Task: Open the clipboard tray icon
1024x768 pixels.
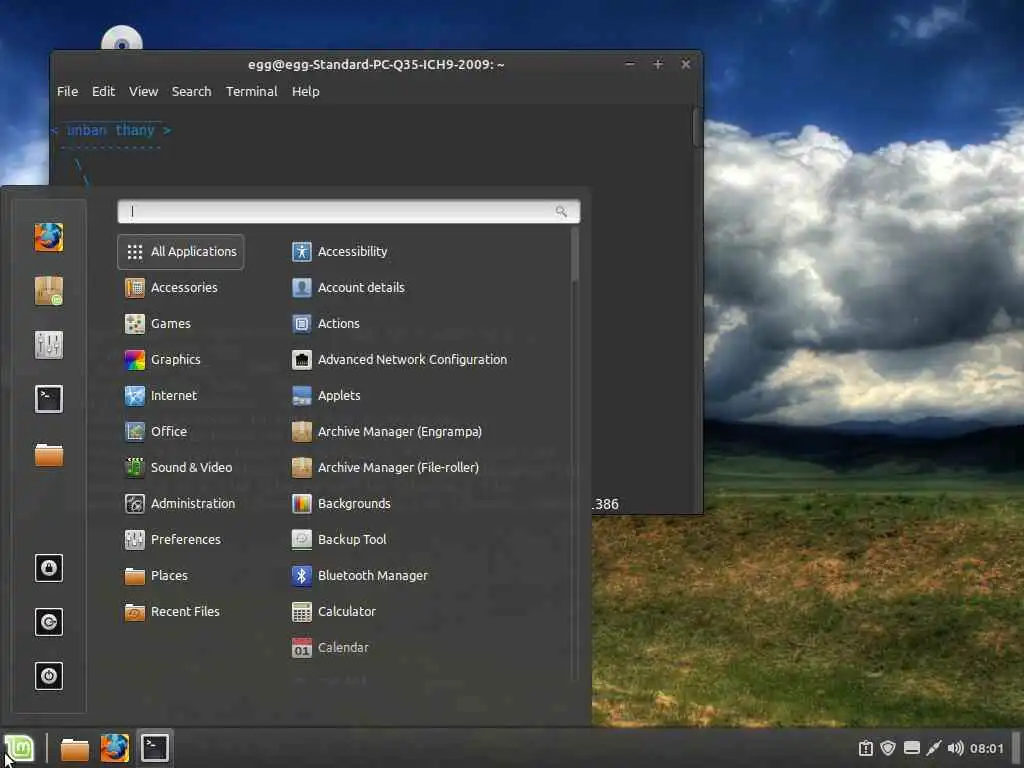Action: (866, 748)
